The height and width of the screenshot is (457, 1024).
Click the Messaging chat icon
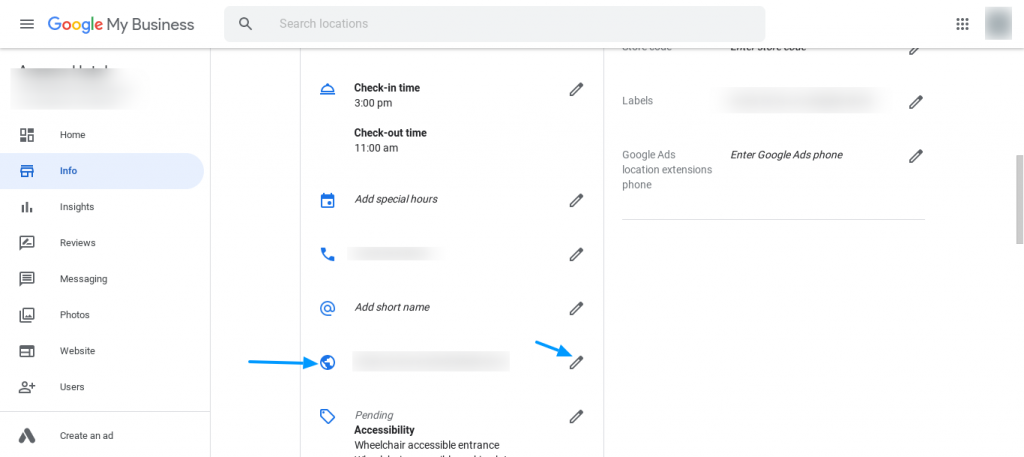pyautogui.click(x=27, y=279)
